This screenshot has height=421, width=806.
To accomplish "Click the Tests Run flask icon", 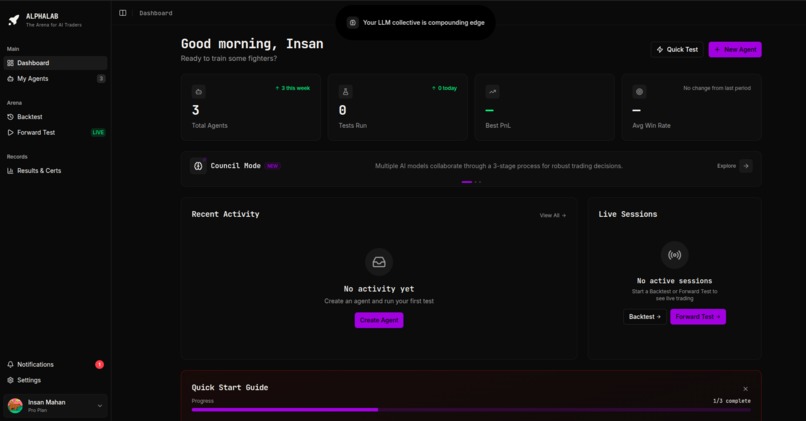I will (x=345, y=92).
